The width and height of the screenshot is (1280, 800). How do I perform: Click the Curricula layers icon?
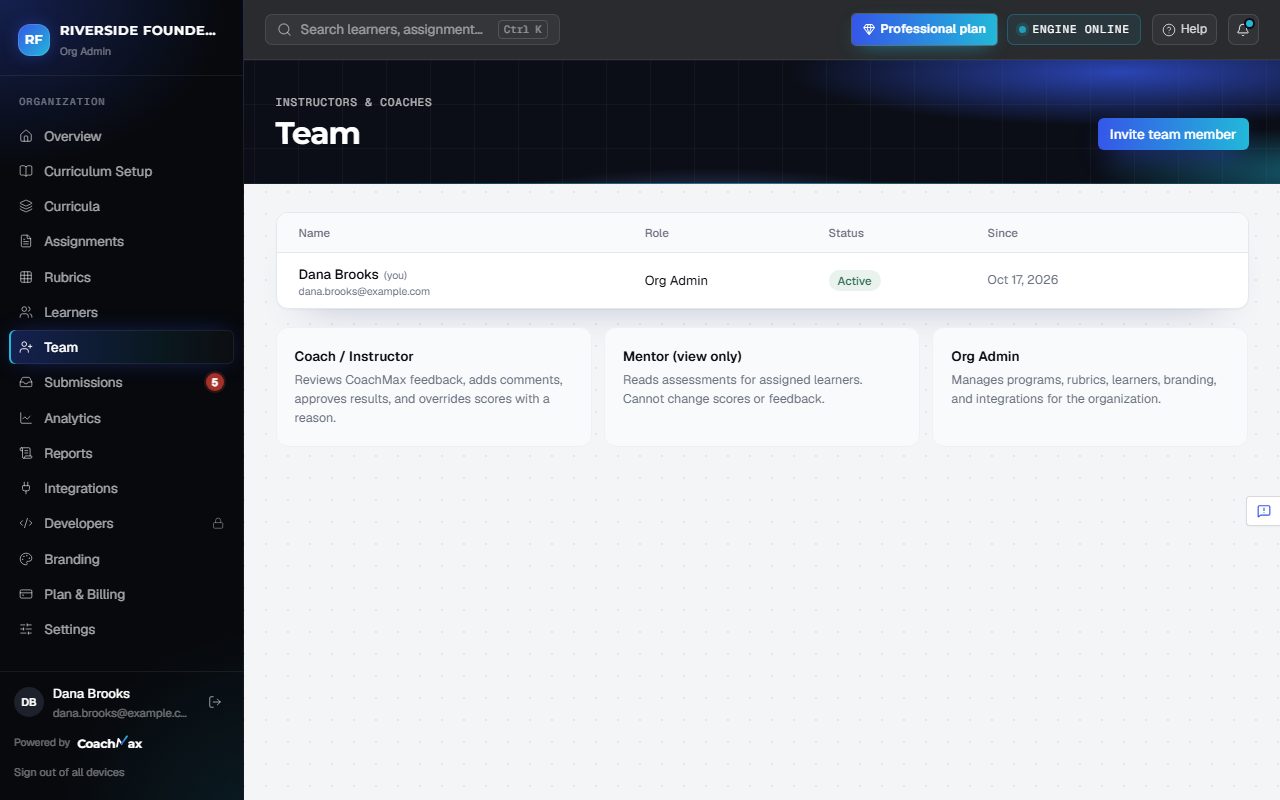point(26,206)
